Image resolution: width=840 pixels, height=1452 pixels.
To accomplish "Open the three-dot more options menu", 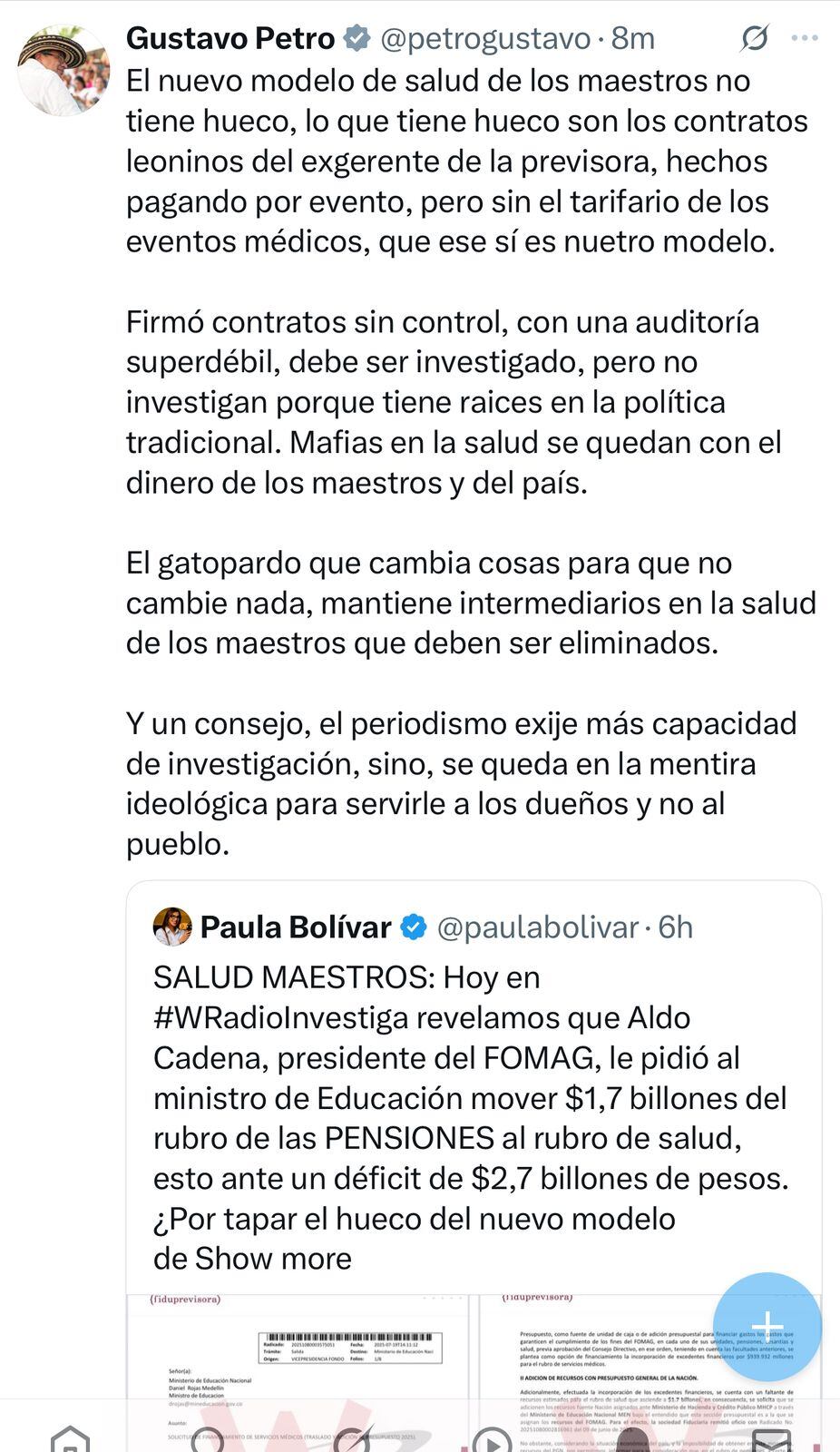I will click(x=805, y=38).
